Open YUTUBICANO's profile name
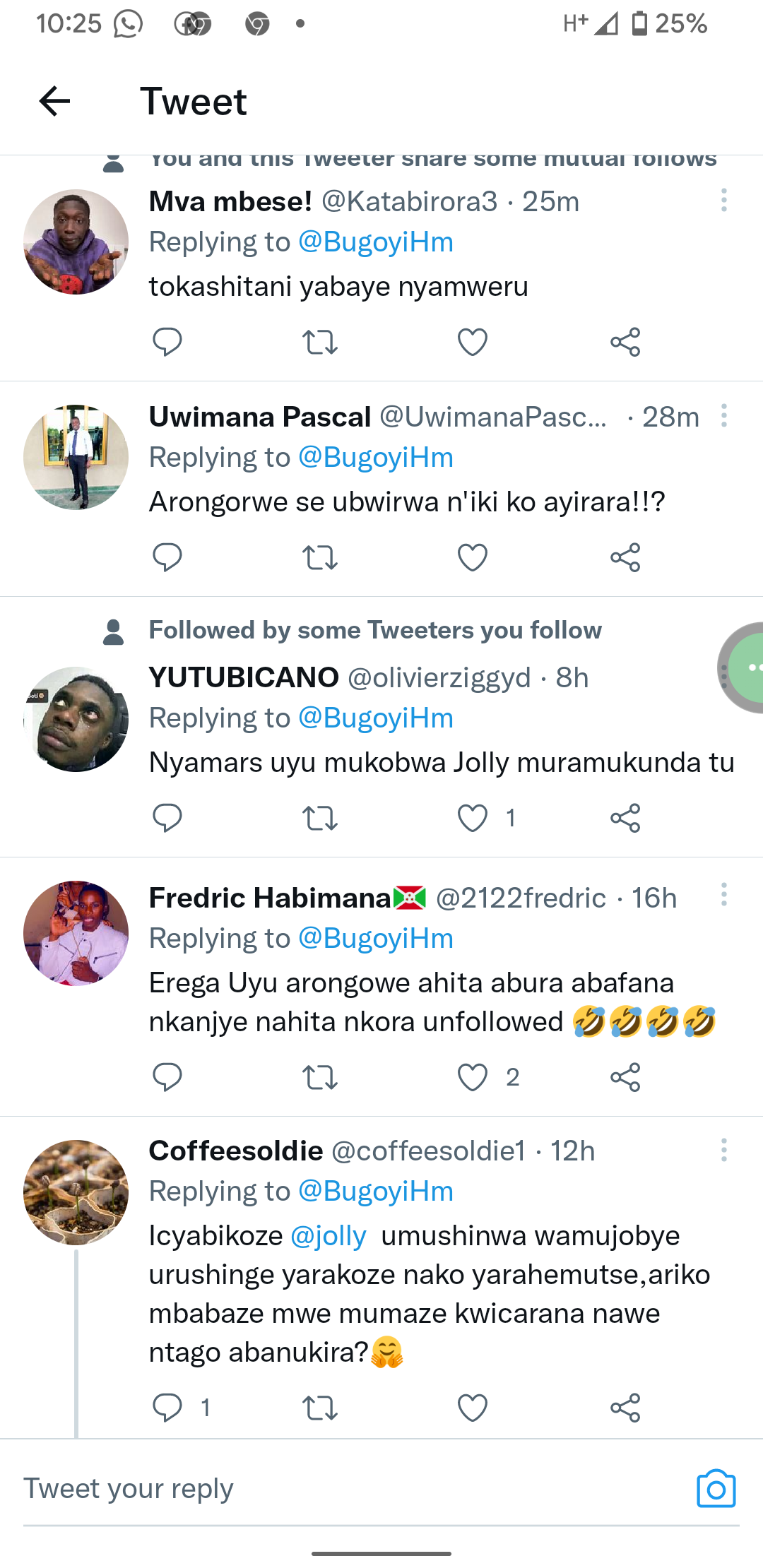The height and width of the screenshot is (1568, 763). 244,677
